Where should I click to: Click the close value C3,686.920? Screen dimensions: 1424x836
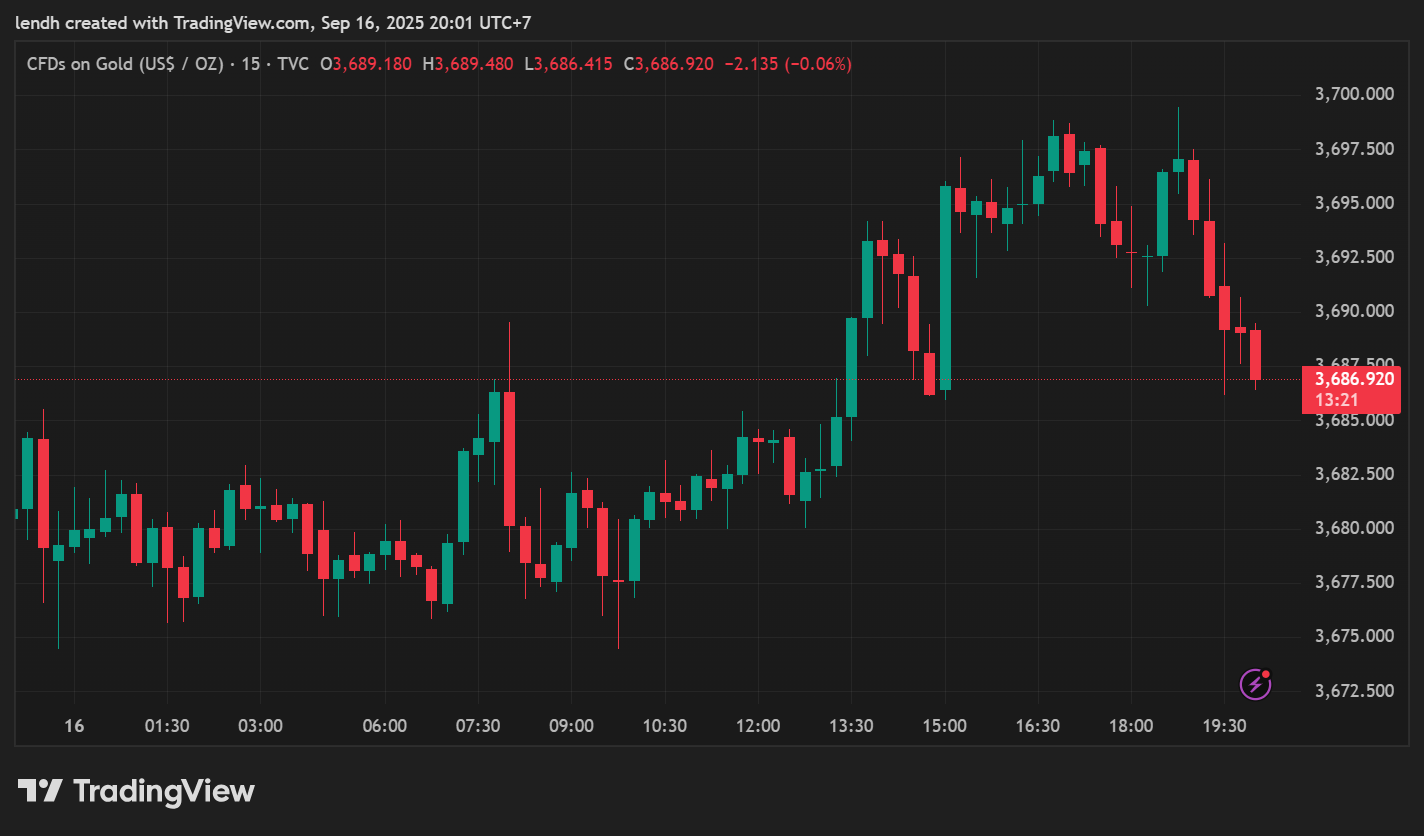(x=668, y=64)
